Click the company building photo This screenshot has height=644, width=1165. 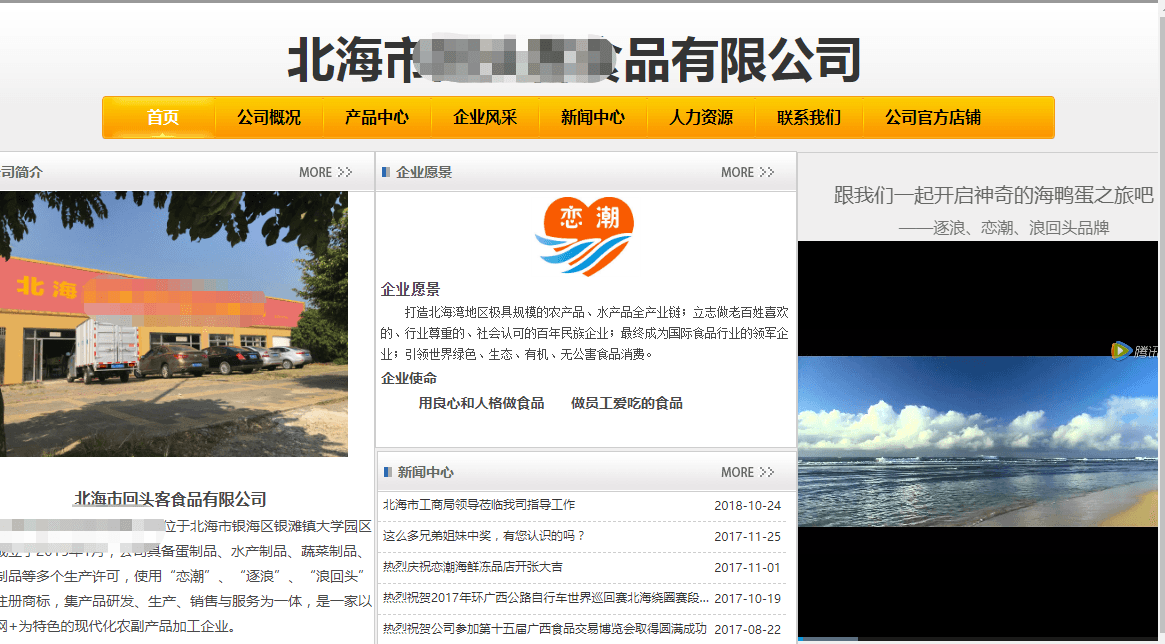coord(170,323)
